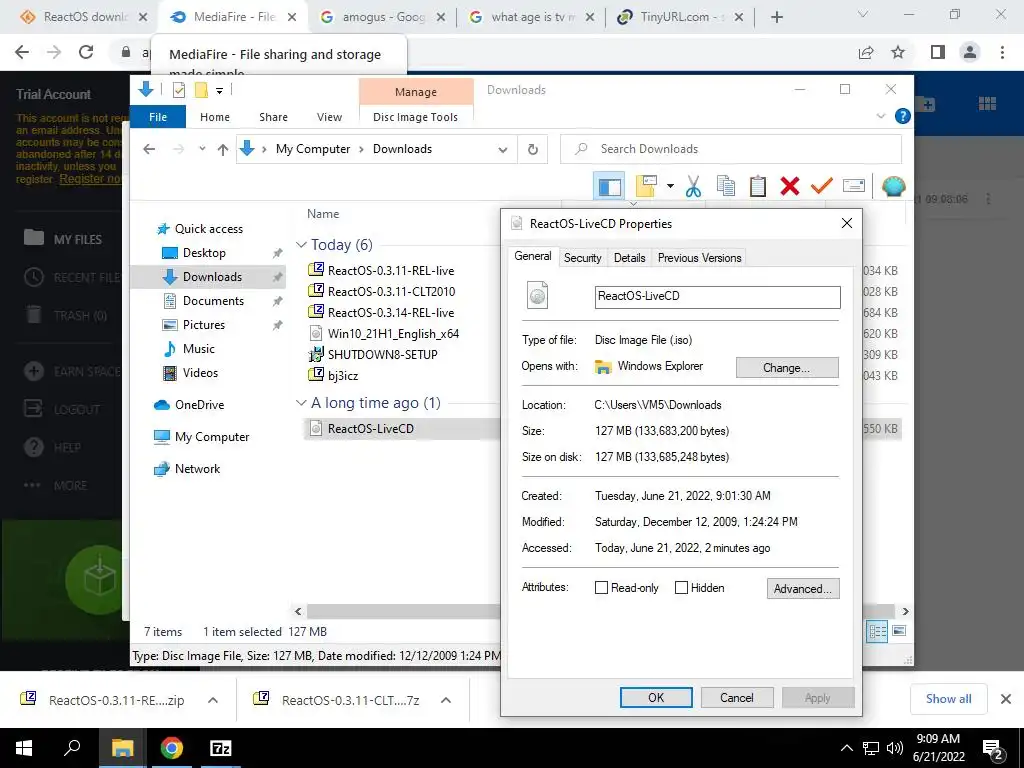The image size is (1024, 768).
Task: Switch to the Previous Versions tab
Action: (x=699, y=258)
